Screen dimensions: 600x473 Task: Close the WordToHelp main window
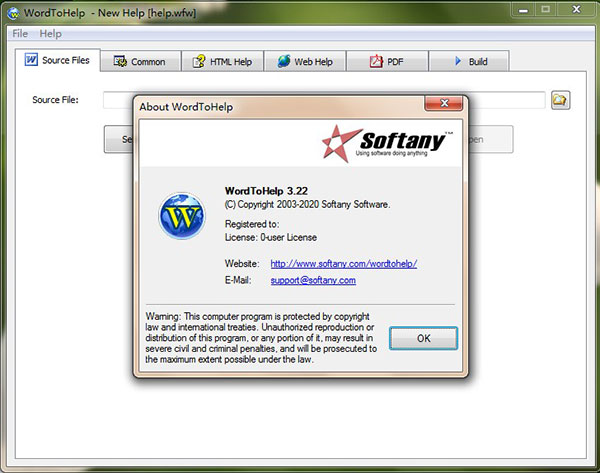pos(576,10)
